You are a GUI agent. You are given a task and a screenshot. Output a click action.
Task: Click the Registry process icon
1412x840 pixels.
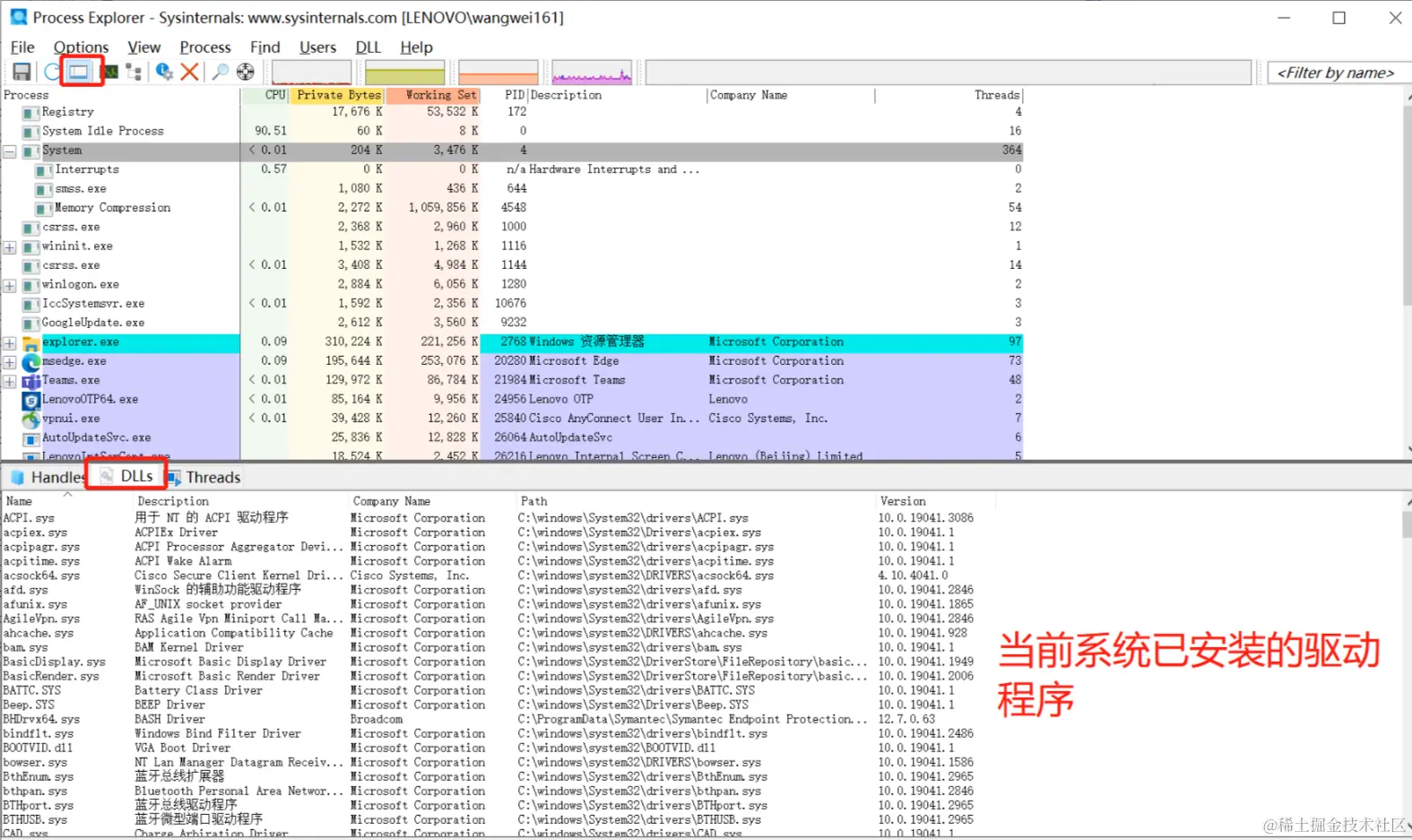click(x=31, y=112)
